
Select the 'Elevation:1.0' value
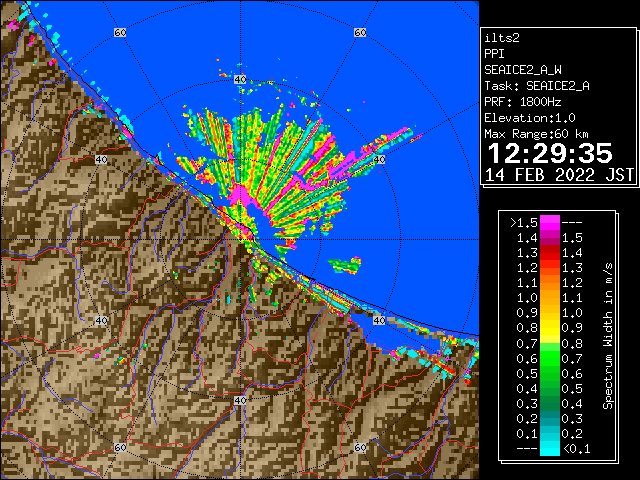pyautogui.click(x=530, y=118)
